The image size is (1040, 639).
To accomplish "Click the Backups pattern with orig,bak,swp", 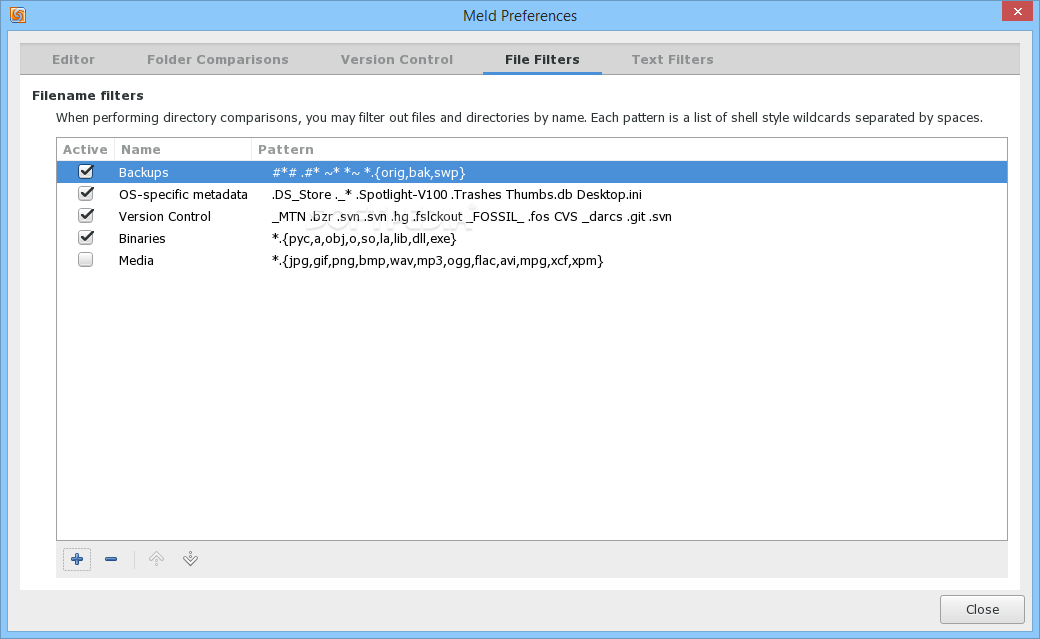I will (368, 173).
